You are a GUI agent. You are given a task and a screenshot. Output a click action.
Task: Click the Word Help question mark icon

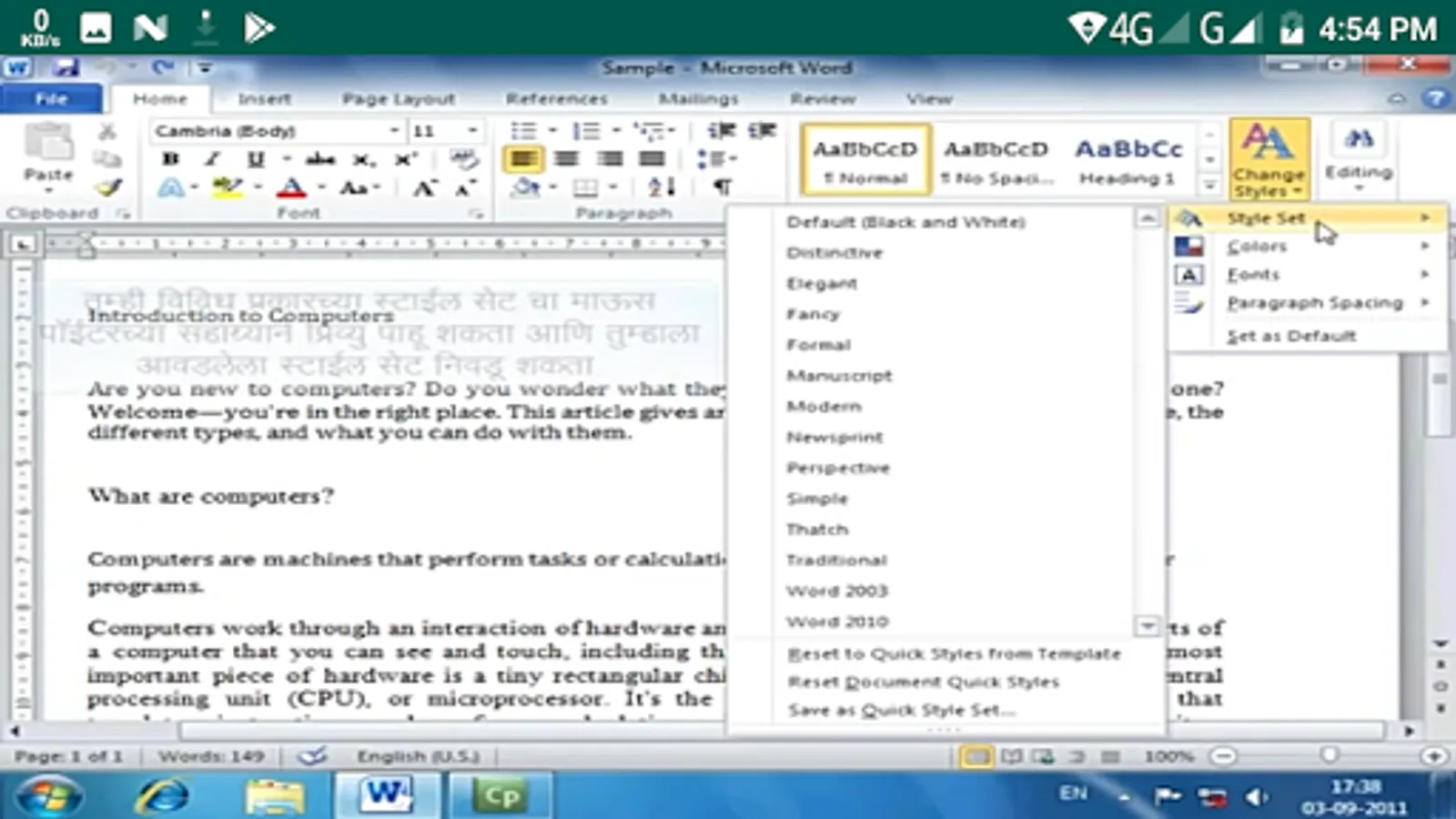1435,98
